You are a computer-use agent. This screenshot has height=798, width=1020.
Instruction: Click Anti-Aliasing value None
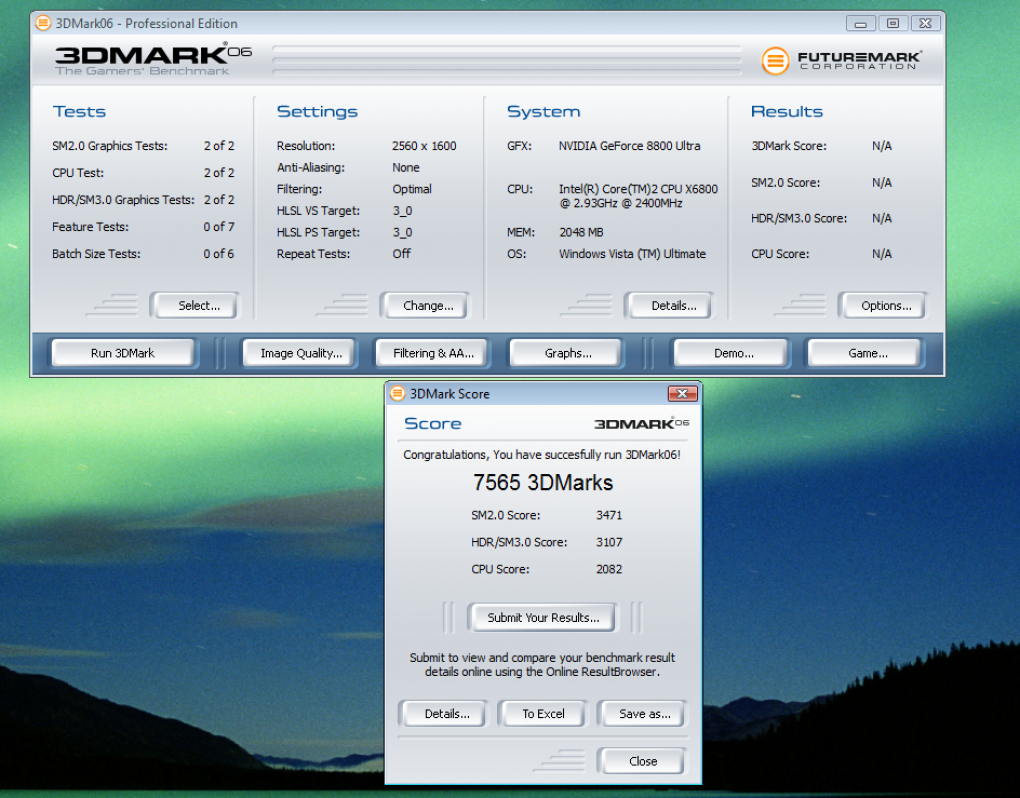(x=406, y=167)
